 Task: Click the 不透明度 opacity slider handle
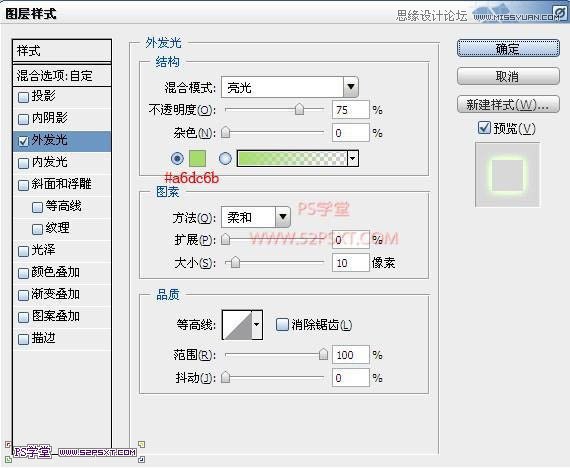coord(299,109)
